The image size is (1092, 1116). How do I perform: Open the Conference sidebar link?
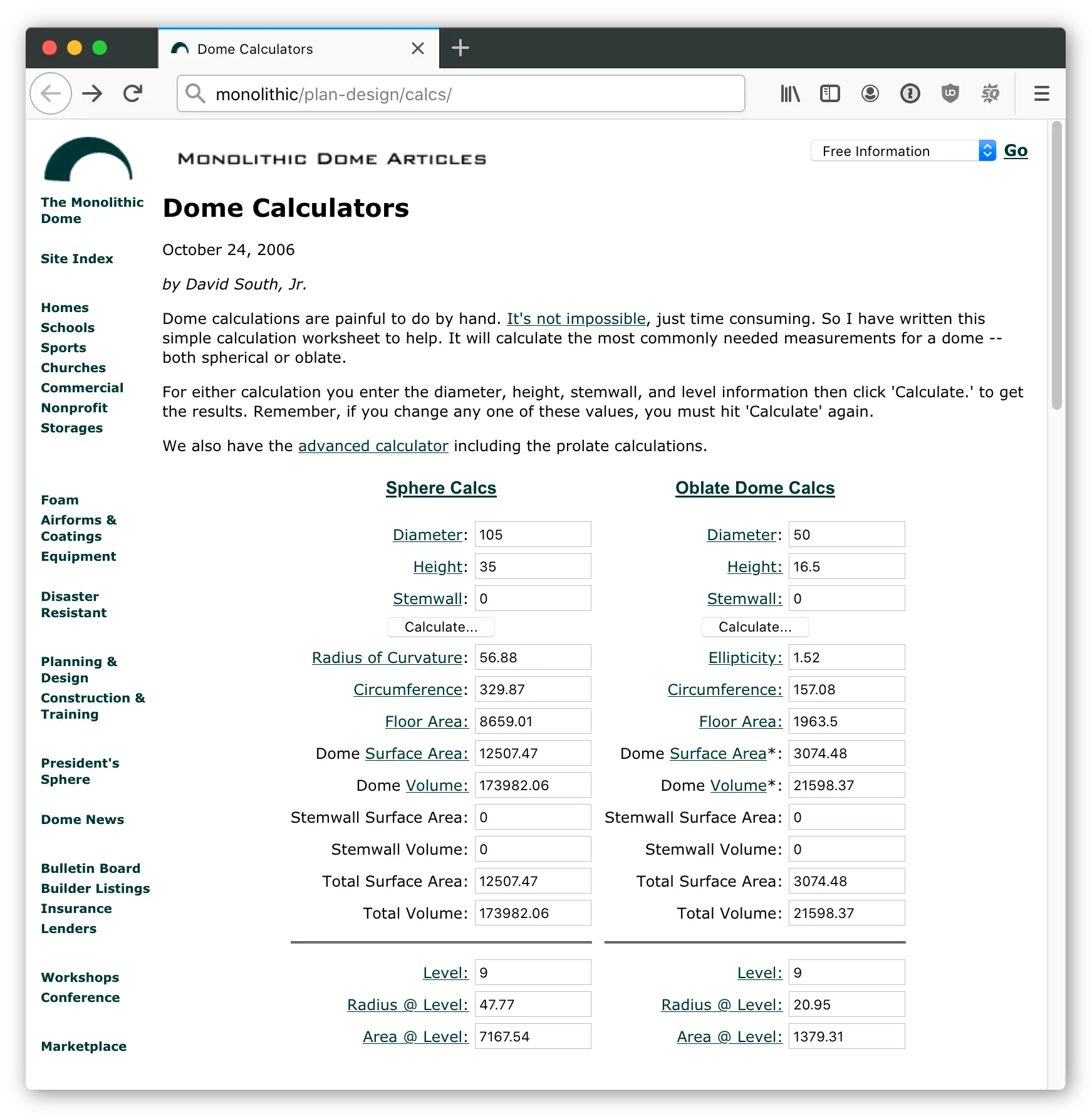(x=80, y=998)
